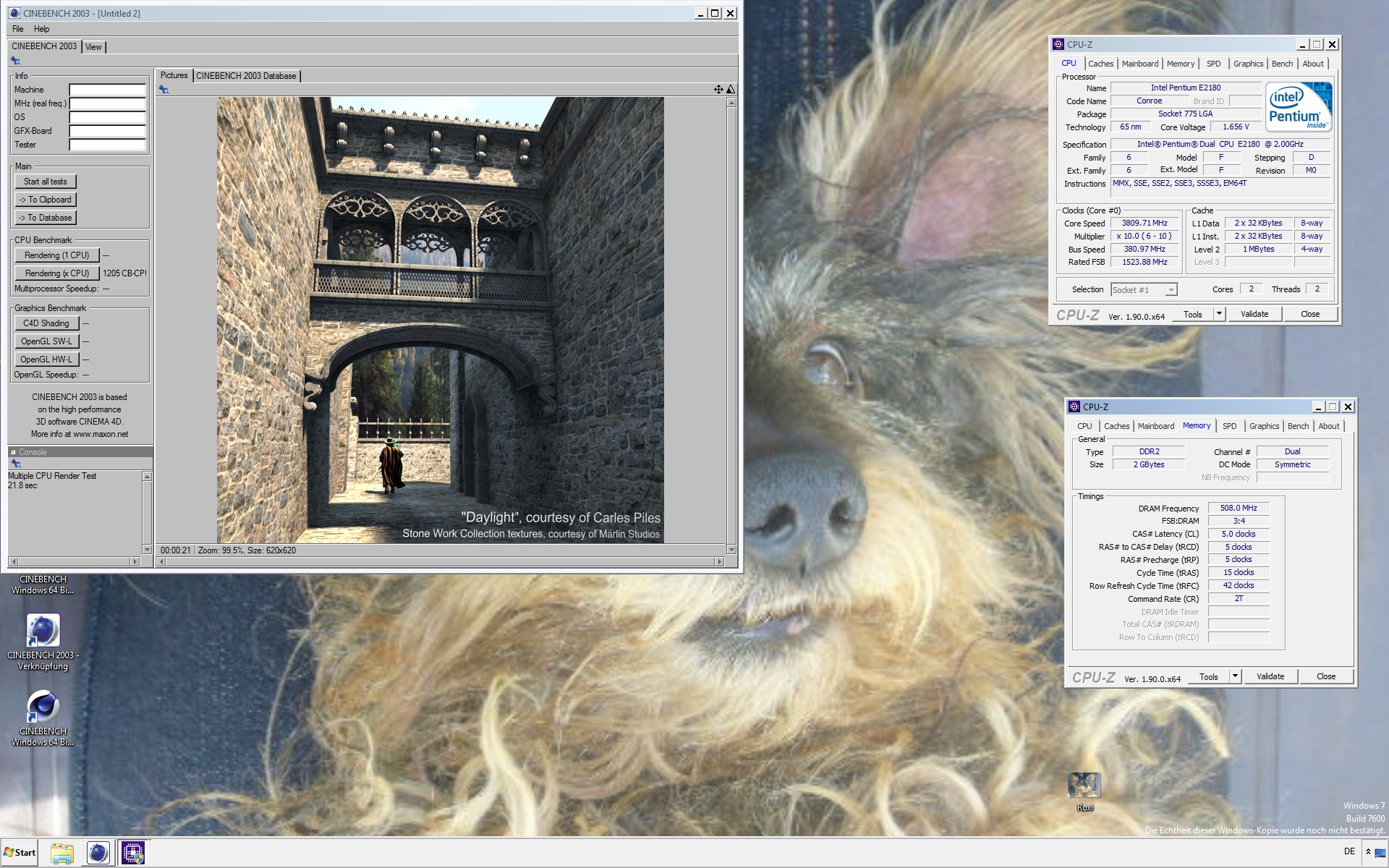This screenshot has height=868, width=1389.
Task: Show hidden system tray icons arrow
Action: [1368, 852]
